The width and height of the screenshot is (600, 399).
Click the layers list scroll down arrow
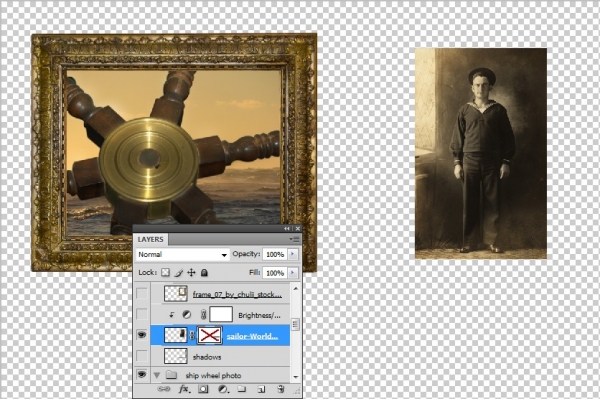pyautogui.click(x=295, y=377)
